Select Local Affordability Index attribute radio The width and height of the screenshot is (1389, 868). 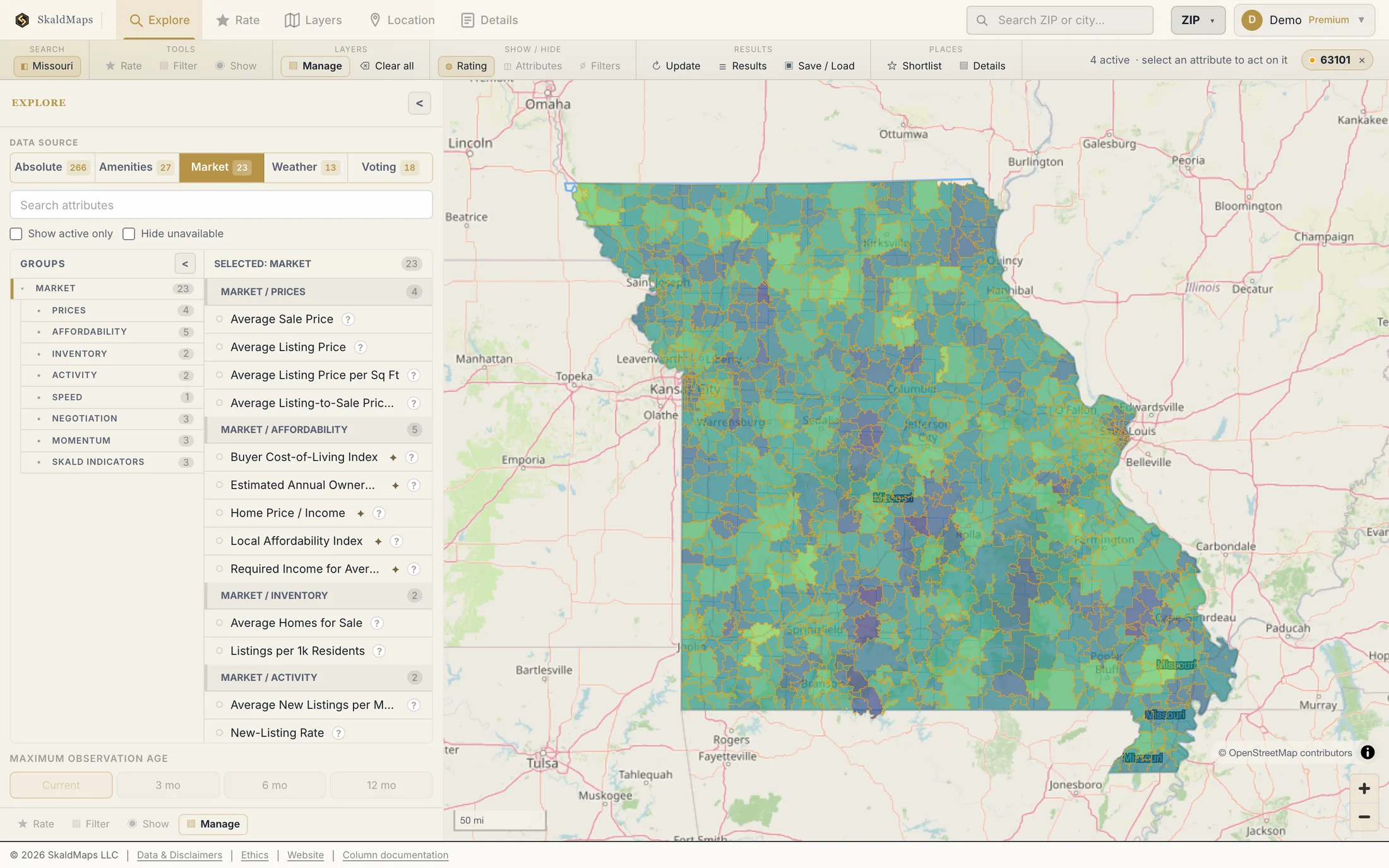220,541
